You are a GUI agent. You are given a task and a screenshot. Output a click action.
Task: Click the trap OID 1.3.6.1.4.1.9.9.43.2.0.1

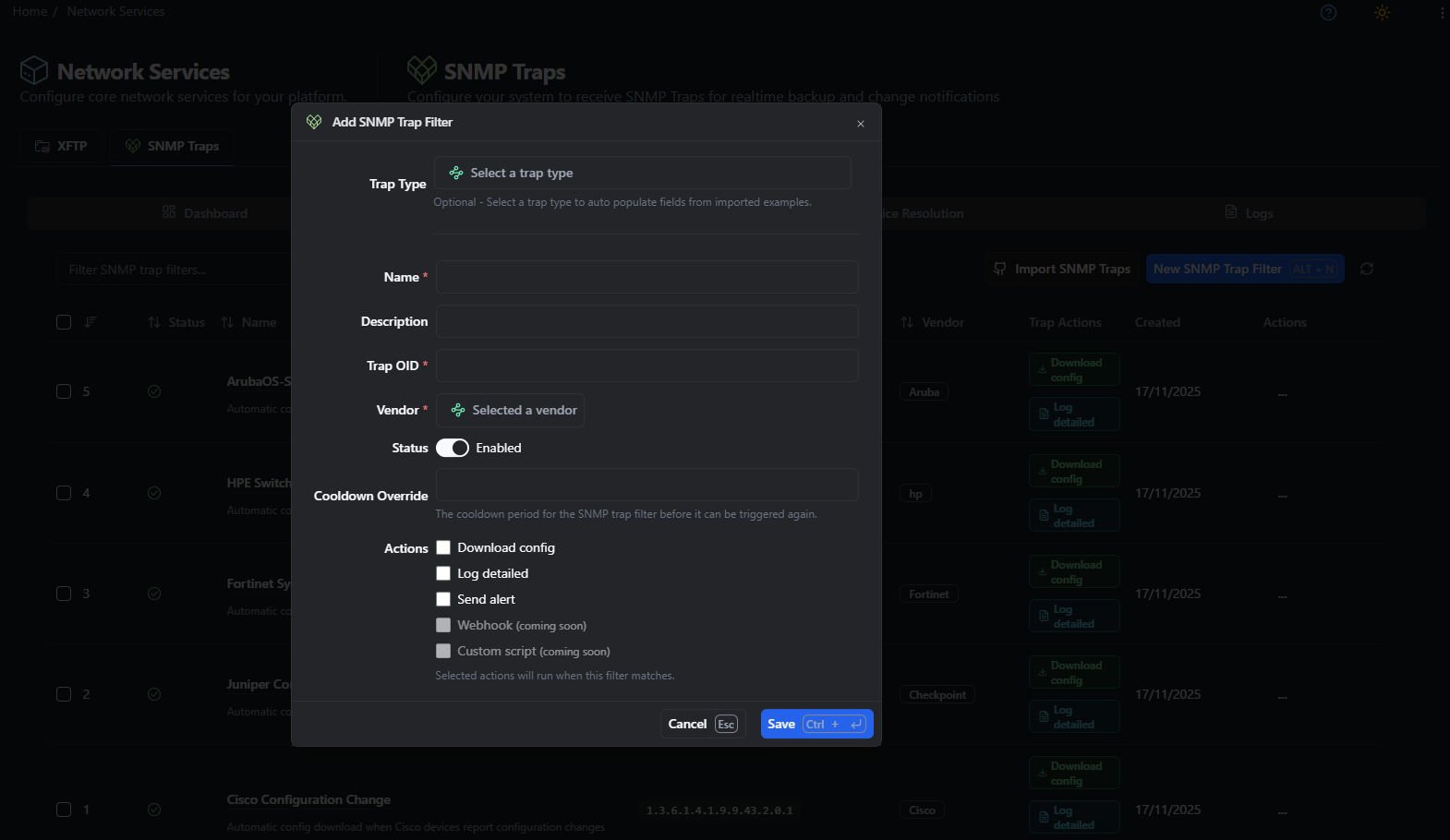pos(719,810)
